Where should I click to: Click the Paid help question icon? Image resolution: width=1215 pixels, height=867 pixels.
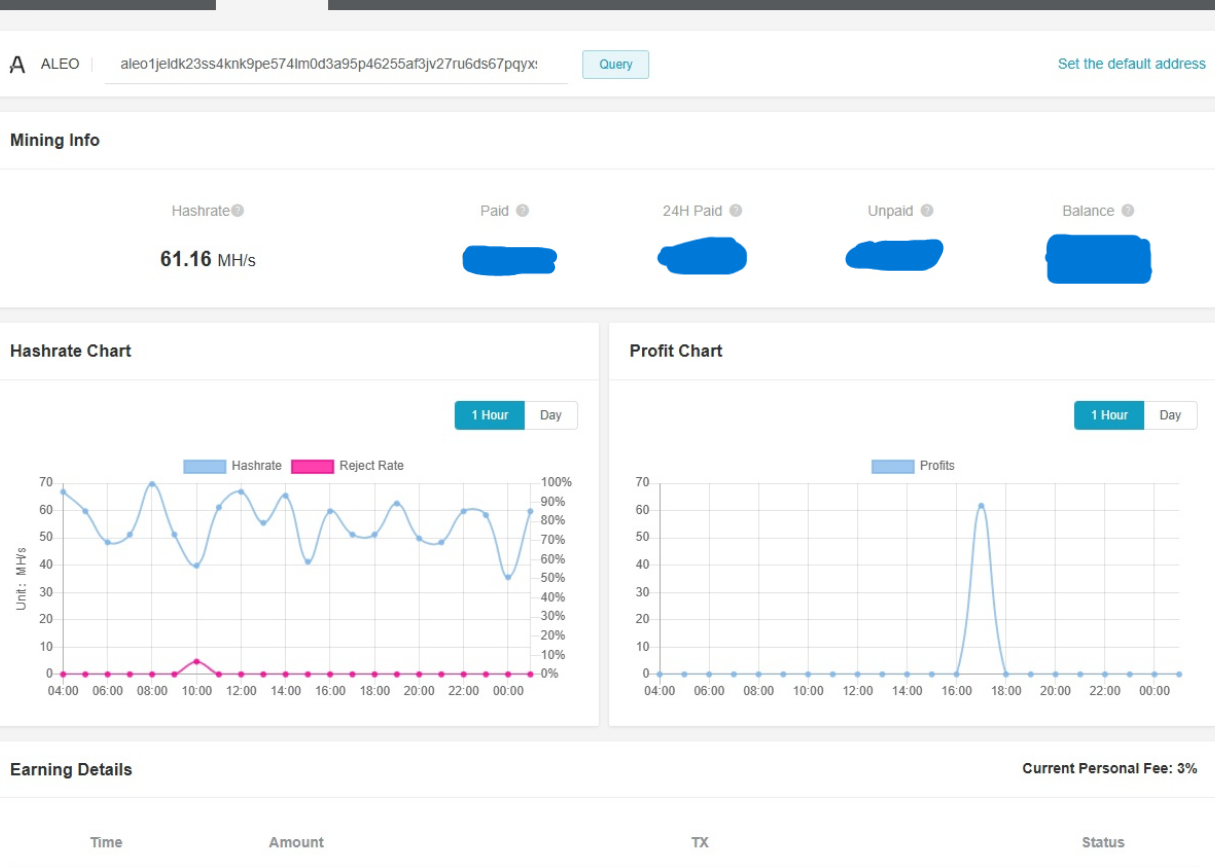click(x=522, y=211)
